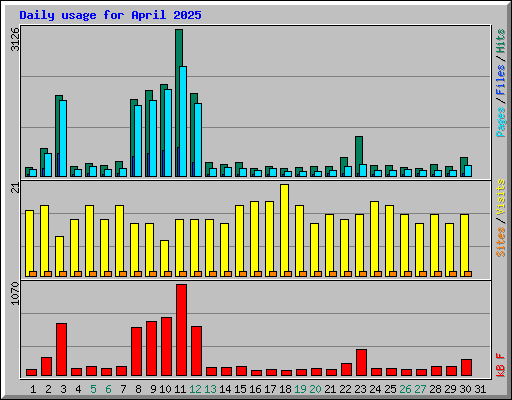Click green weekend day label 27
The image size is (512, 400).
point(420,389)
